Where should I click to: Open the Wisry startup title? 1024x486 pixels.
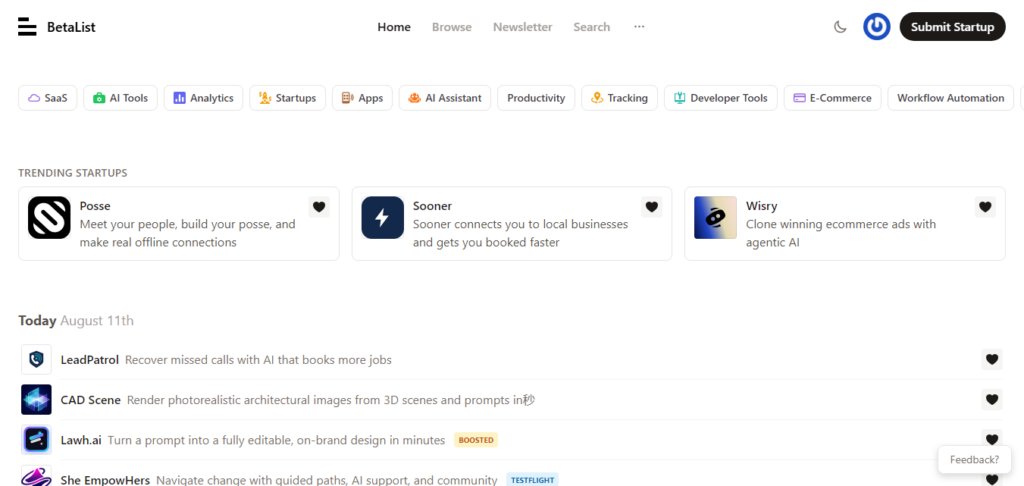click(x=761, y=206)
